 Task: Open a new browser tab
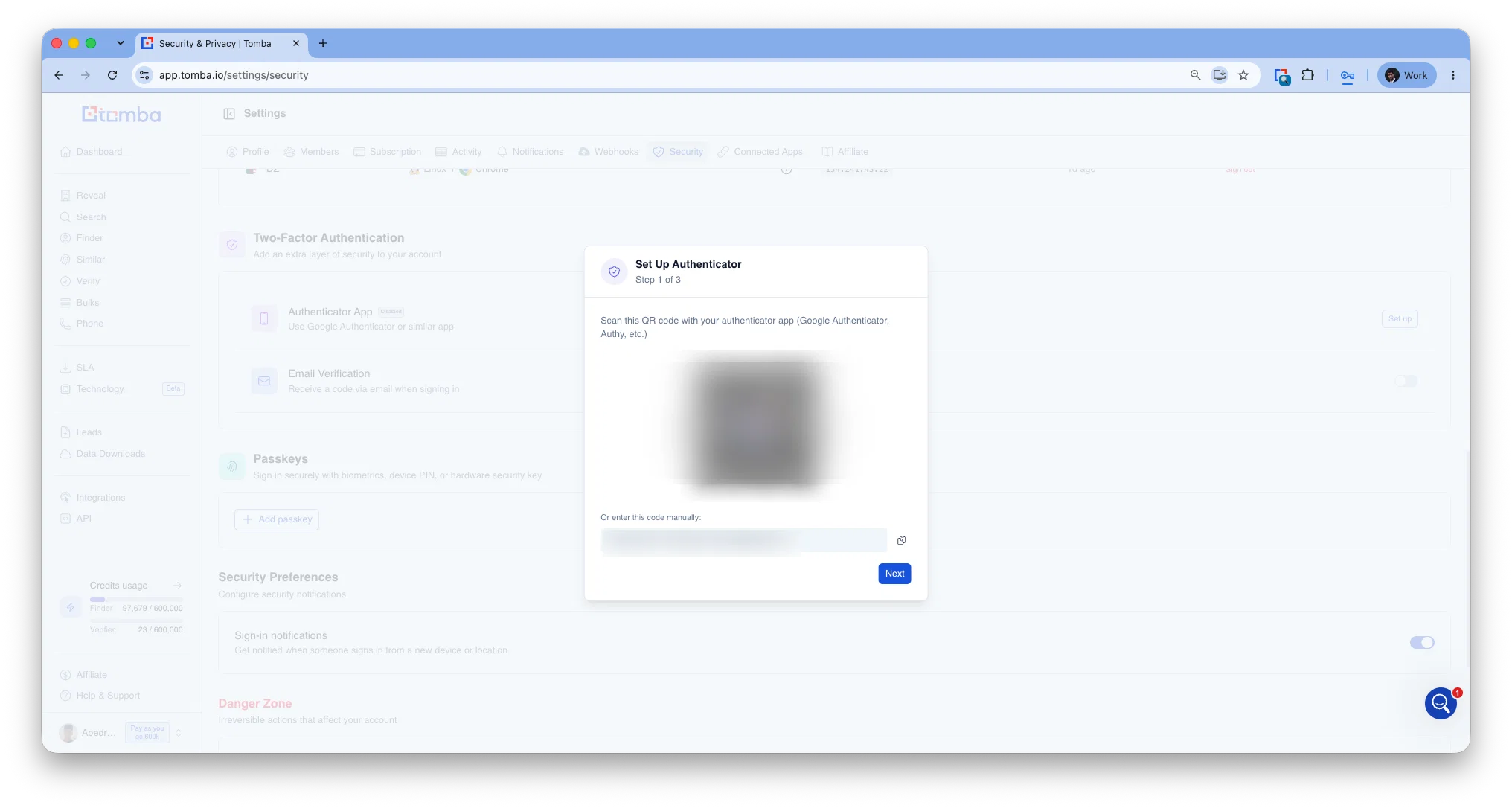tap(322, 43)
